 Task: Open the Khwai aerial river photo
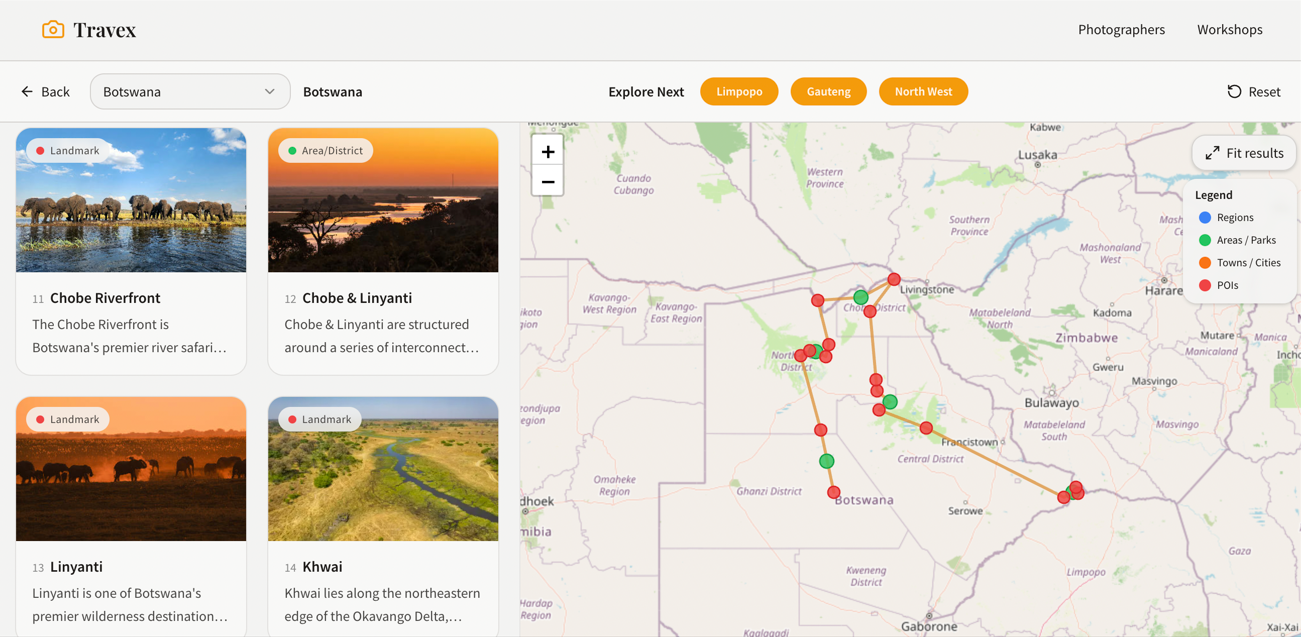(x=383, y=469)
